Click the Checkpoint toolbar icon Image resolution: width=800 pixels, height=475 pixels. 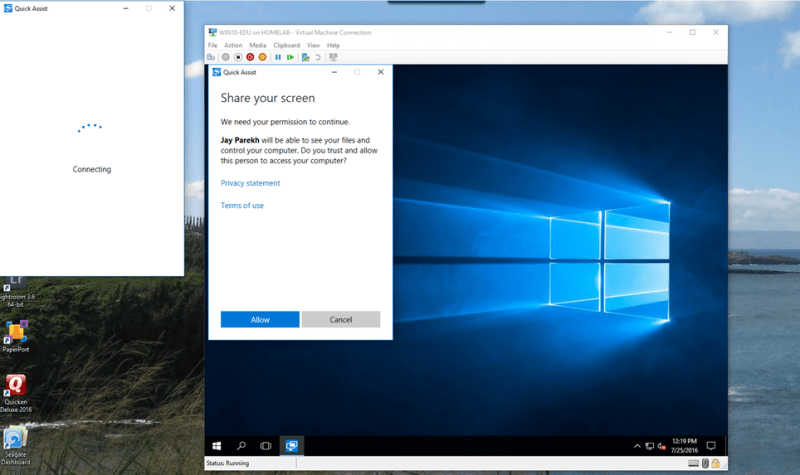point(305,57)
